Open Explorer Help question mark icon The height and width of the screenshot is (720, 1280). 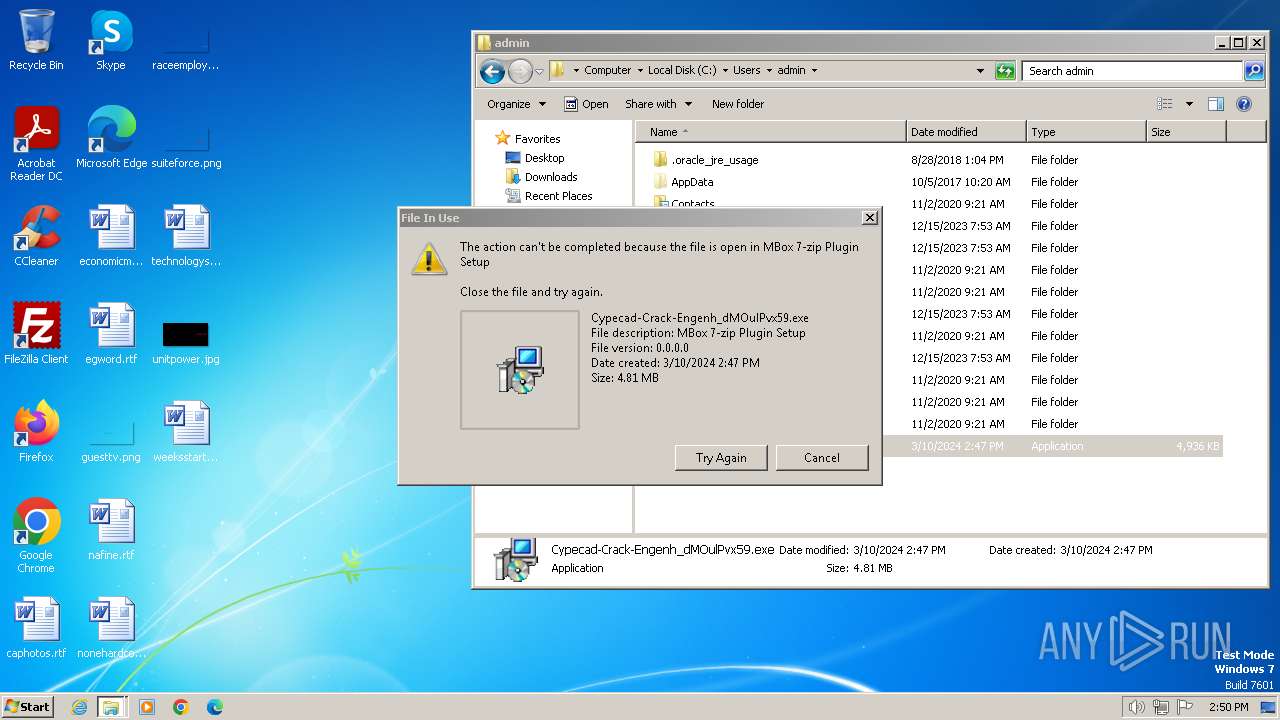tap(1244, 104)
